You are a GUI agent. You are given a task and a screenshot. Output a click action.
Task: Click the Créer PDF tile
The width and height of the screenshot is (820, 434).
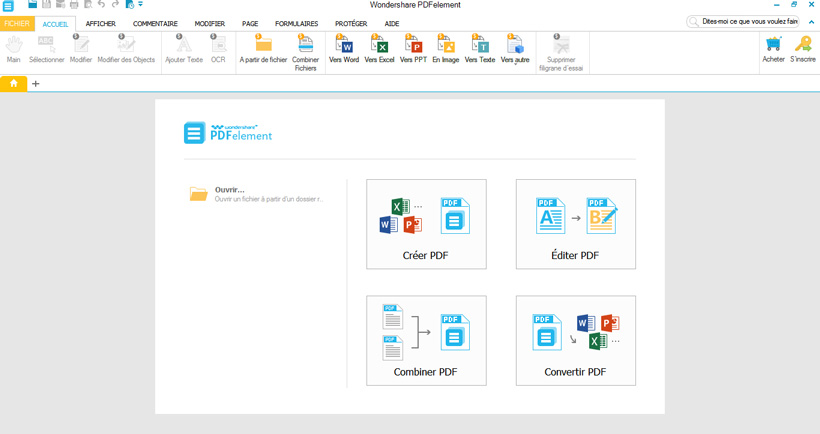pos(426,224)
